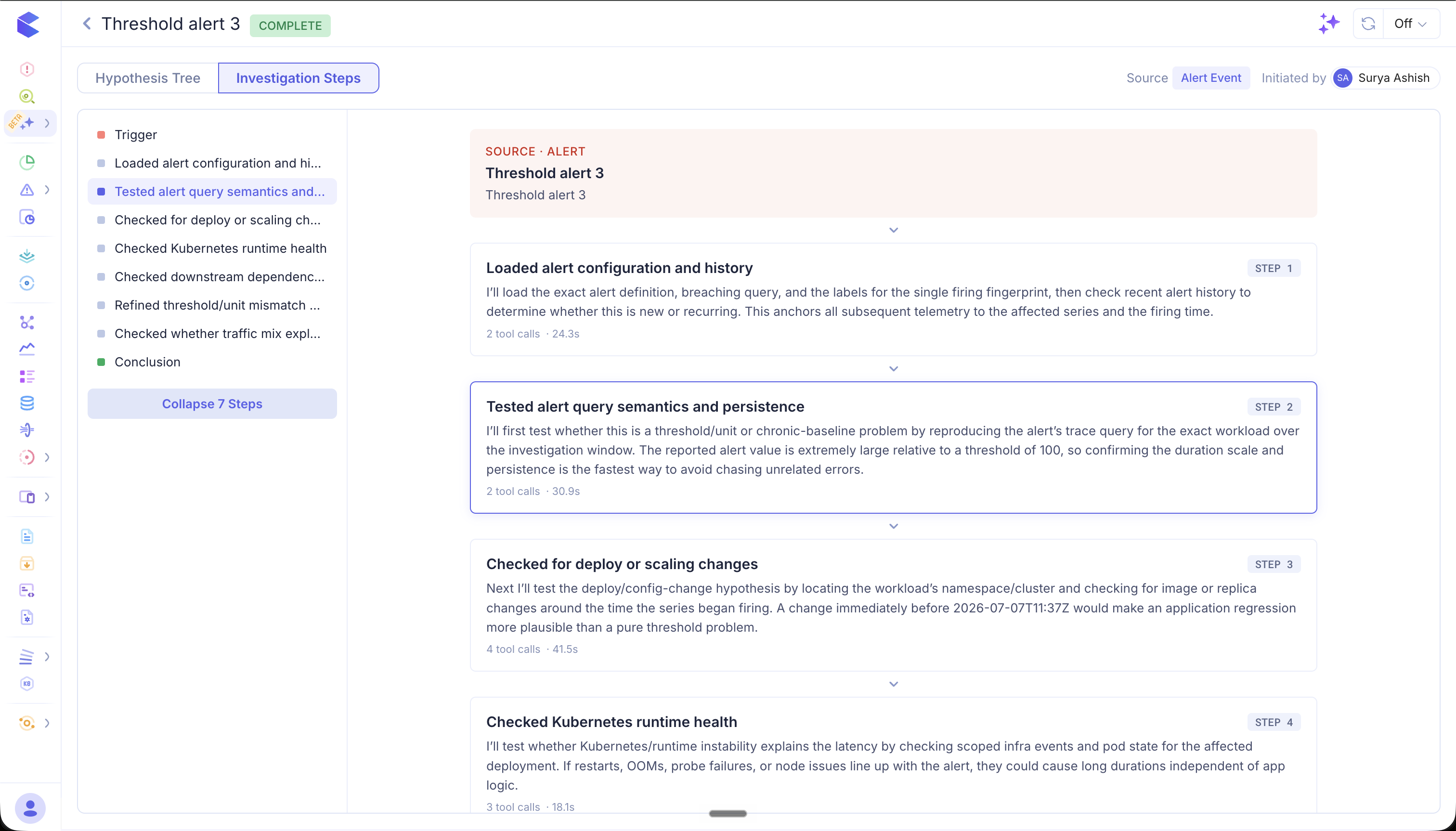The width and height of the screenshot is (1456, 831).
Task: Select 'Checked whether traffic mix expl...' step
Action: click(212, 334)
